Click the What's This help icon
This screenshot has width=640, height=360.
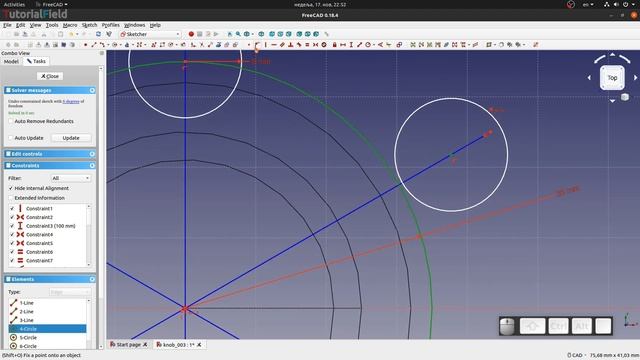[x=109, y=34]
